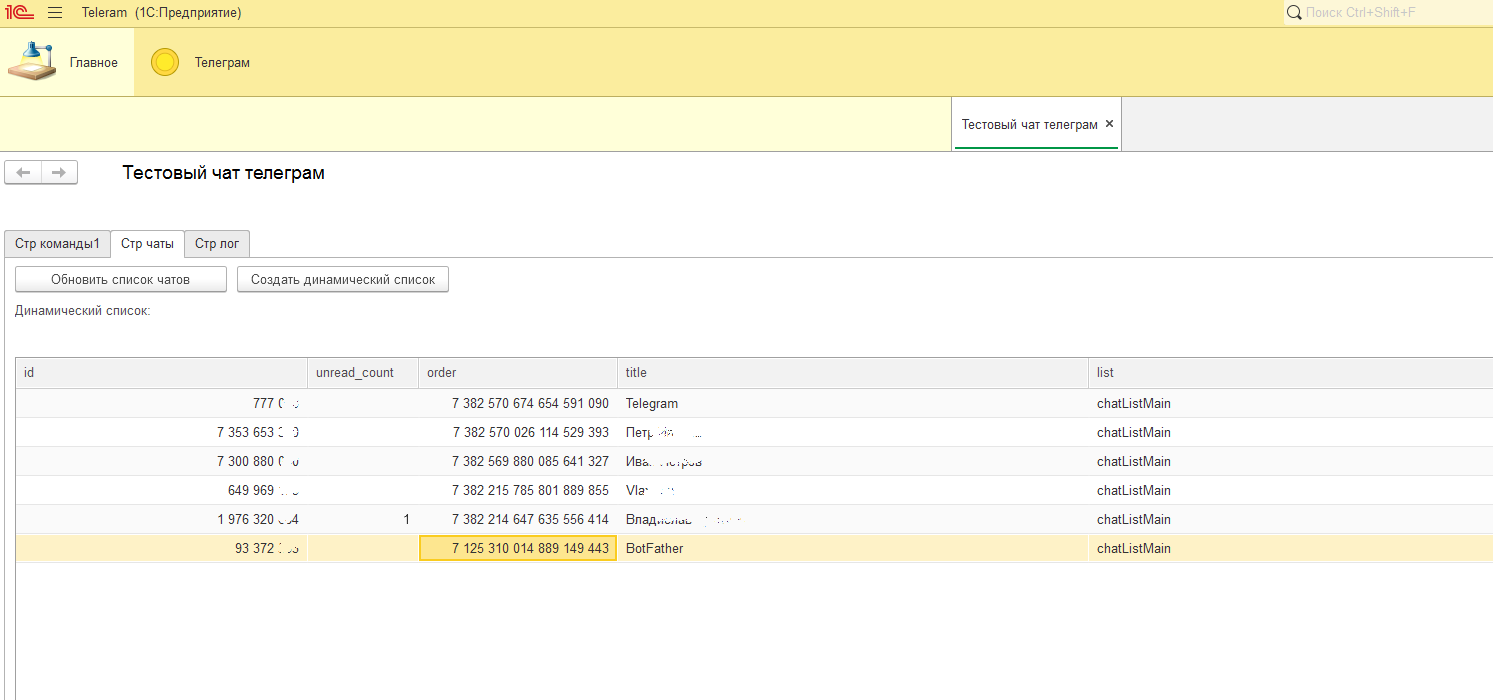
Task: Switch to the Стр чаты tab
Action: coord(147,243)
